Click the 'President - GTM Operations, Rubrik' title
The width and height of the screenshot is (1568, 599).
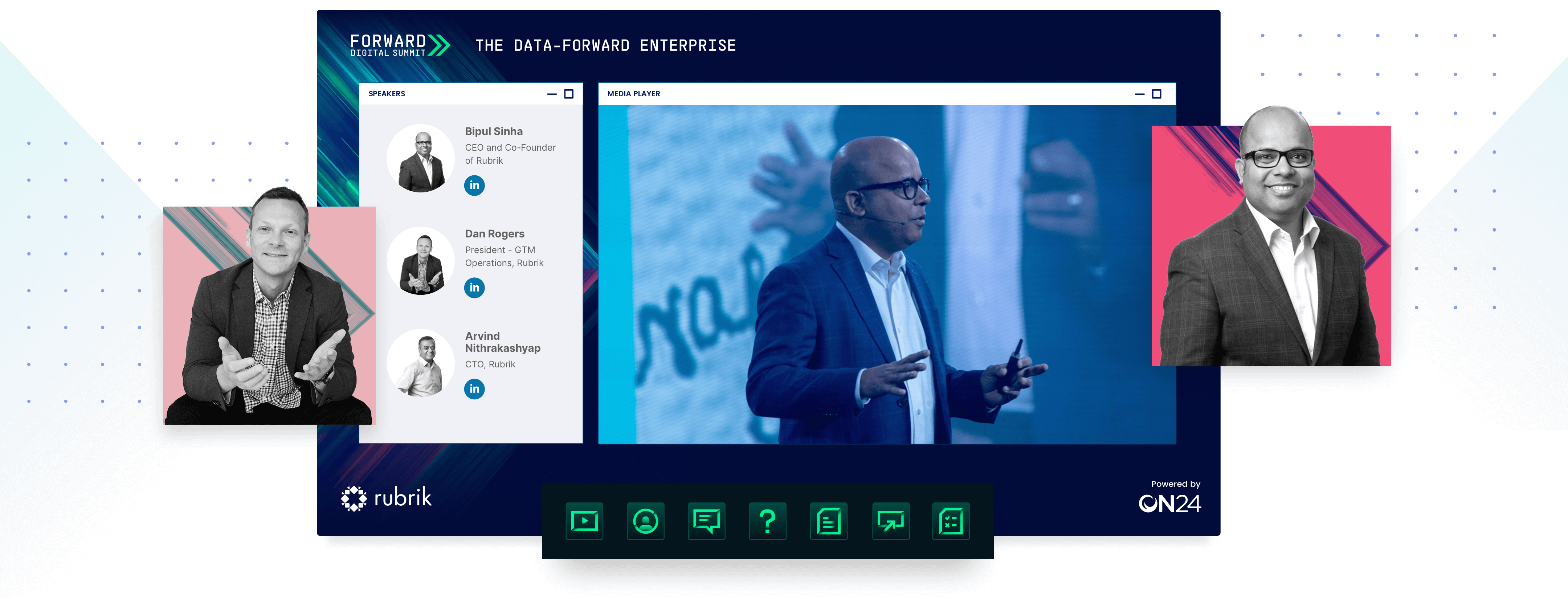(504, 256)
